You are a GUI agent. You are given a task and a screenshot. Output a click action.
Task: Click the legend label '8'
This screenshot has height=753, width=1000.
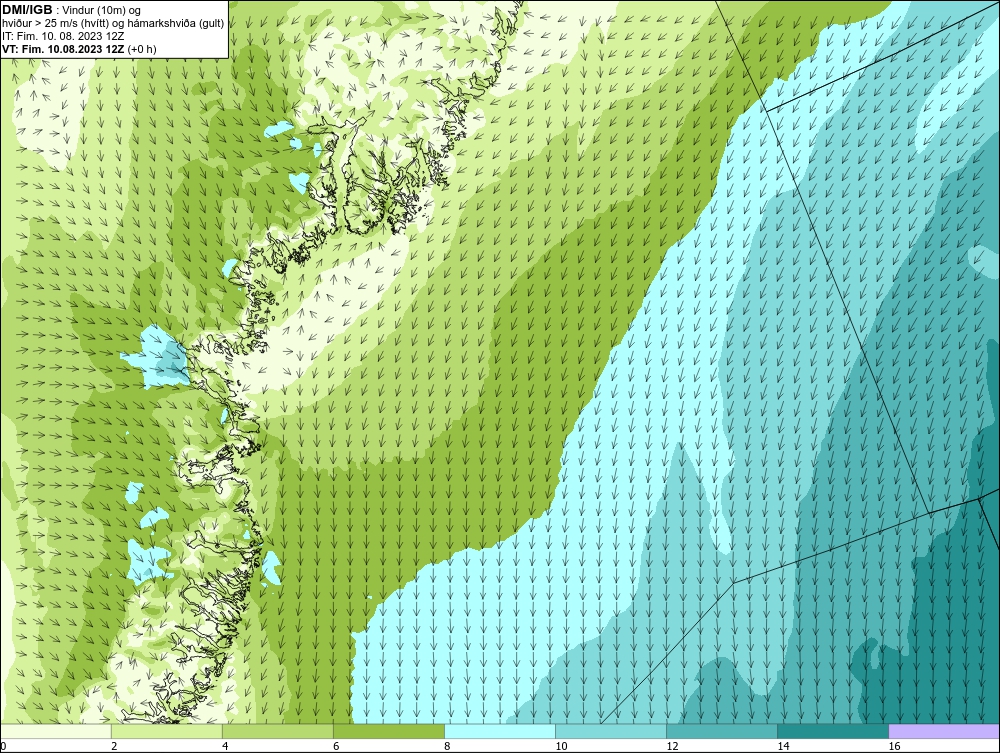(x=447, y=746)
